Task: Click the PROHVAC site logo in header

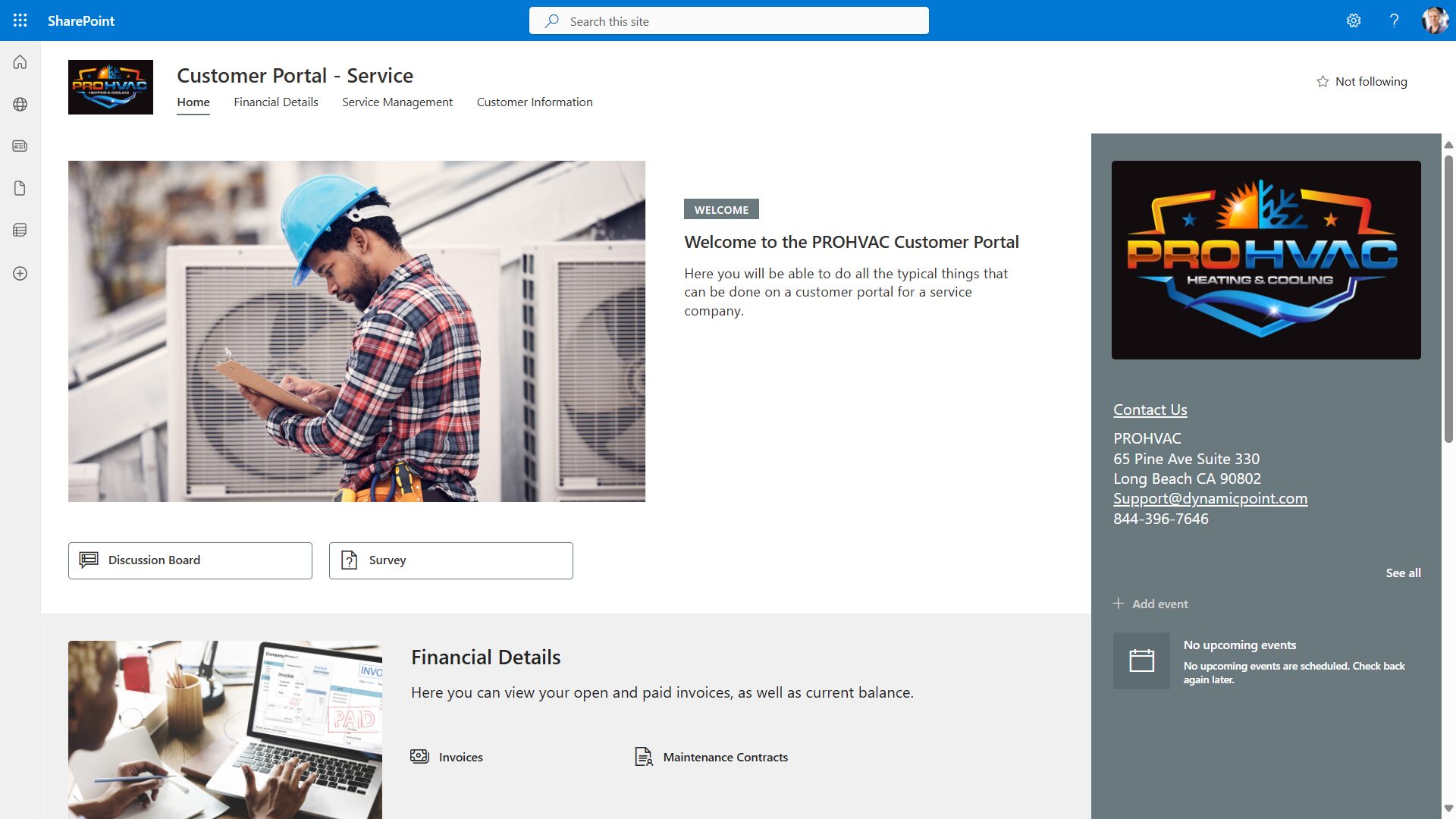Action: 111,87
